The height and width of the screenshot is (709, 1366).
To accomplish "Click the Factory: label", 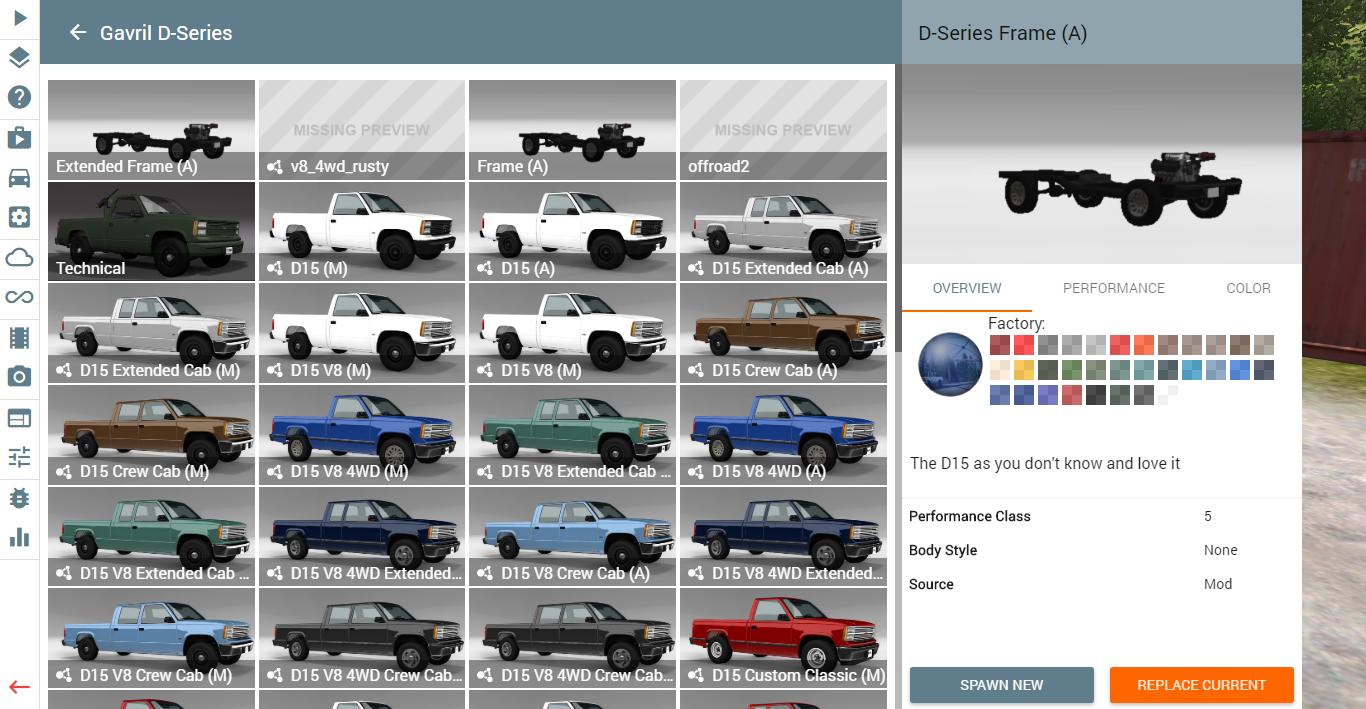I will point(1016,323).
